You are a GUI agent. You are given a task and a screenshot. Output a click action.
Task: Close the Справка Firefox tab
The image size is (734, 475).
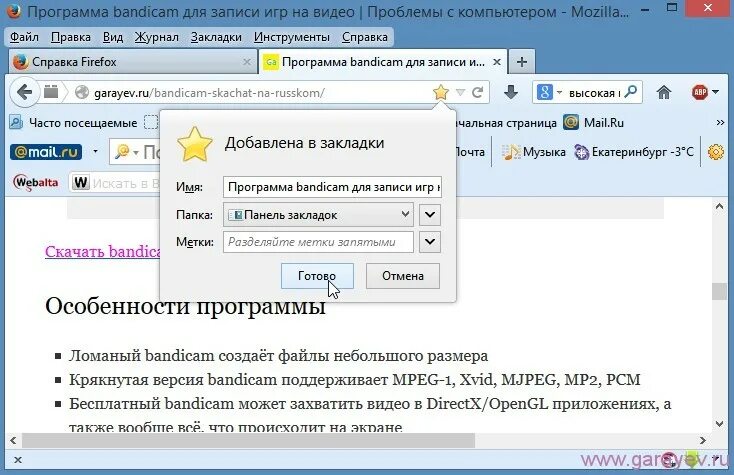(247, 62)
